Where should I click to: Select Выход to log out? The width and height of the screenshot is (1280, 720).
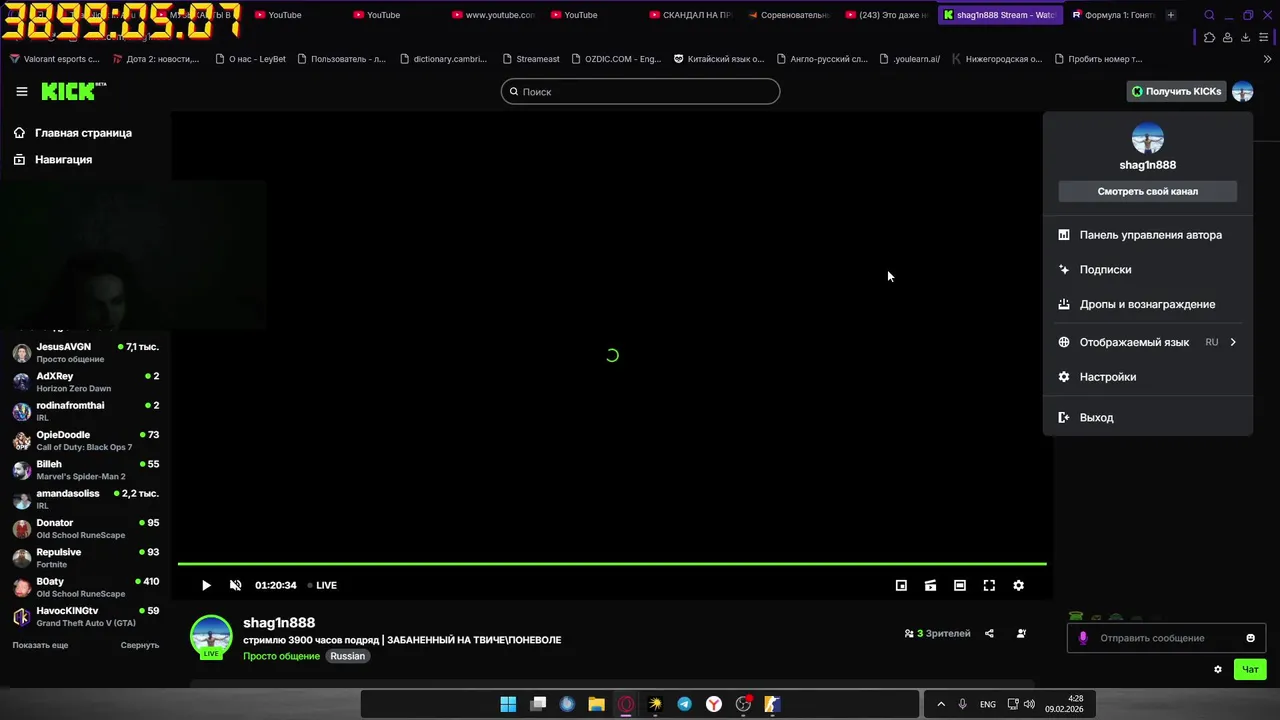pos(1148,417)
